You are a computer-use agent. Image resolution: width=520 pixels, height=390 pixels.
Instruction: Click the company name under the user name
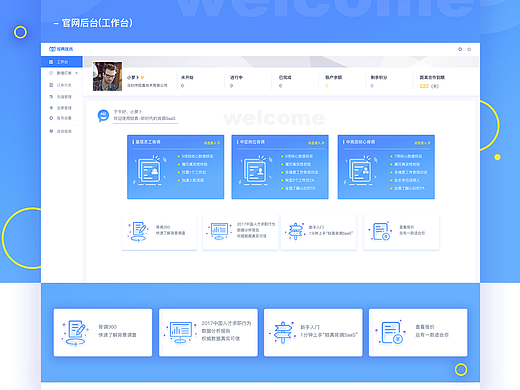147,85
